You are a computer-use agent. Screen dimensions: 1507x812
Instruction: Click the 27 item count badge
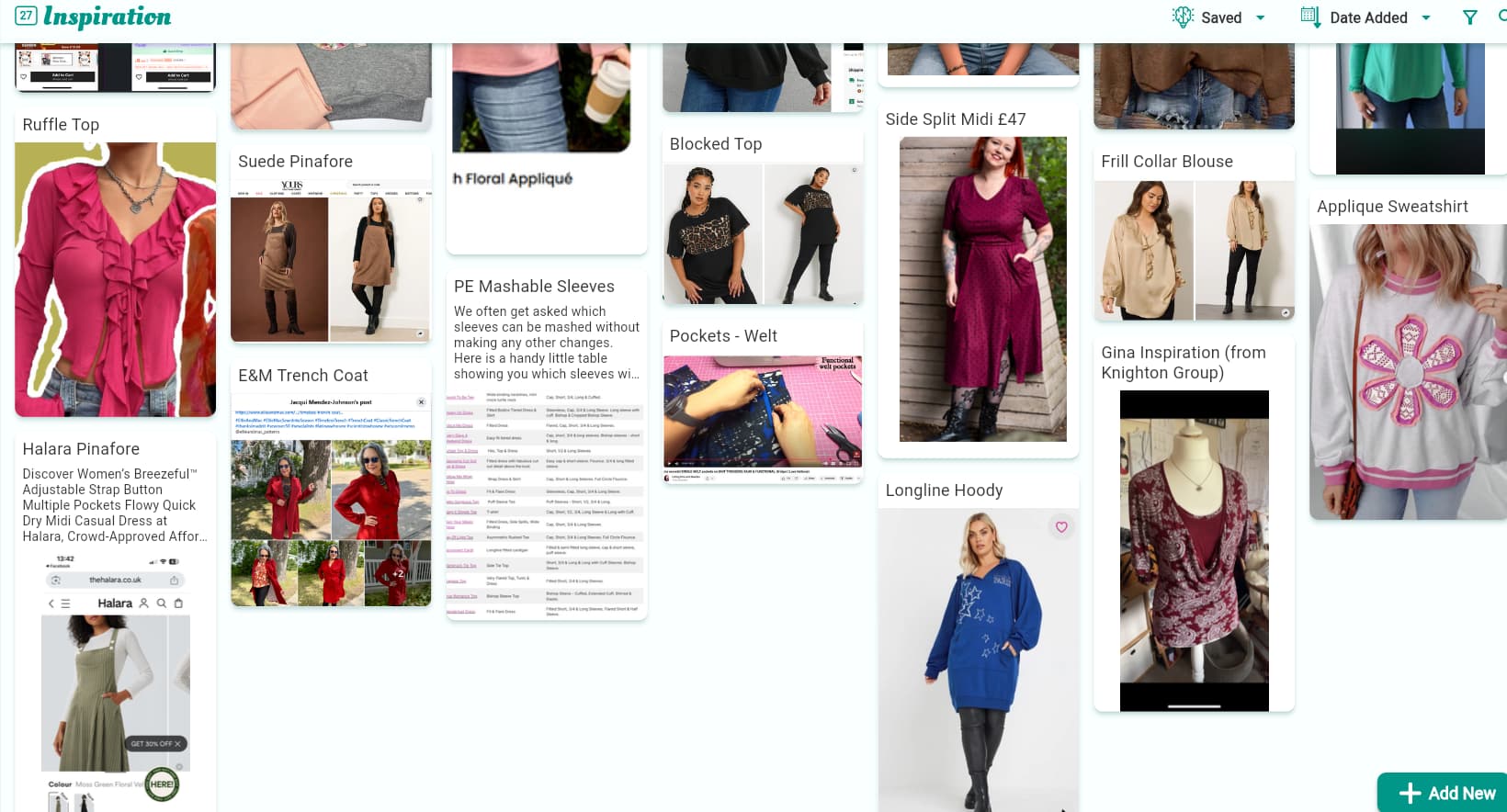[x=26, y=16]
